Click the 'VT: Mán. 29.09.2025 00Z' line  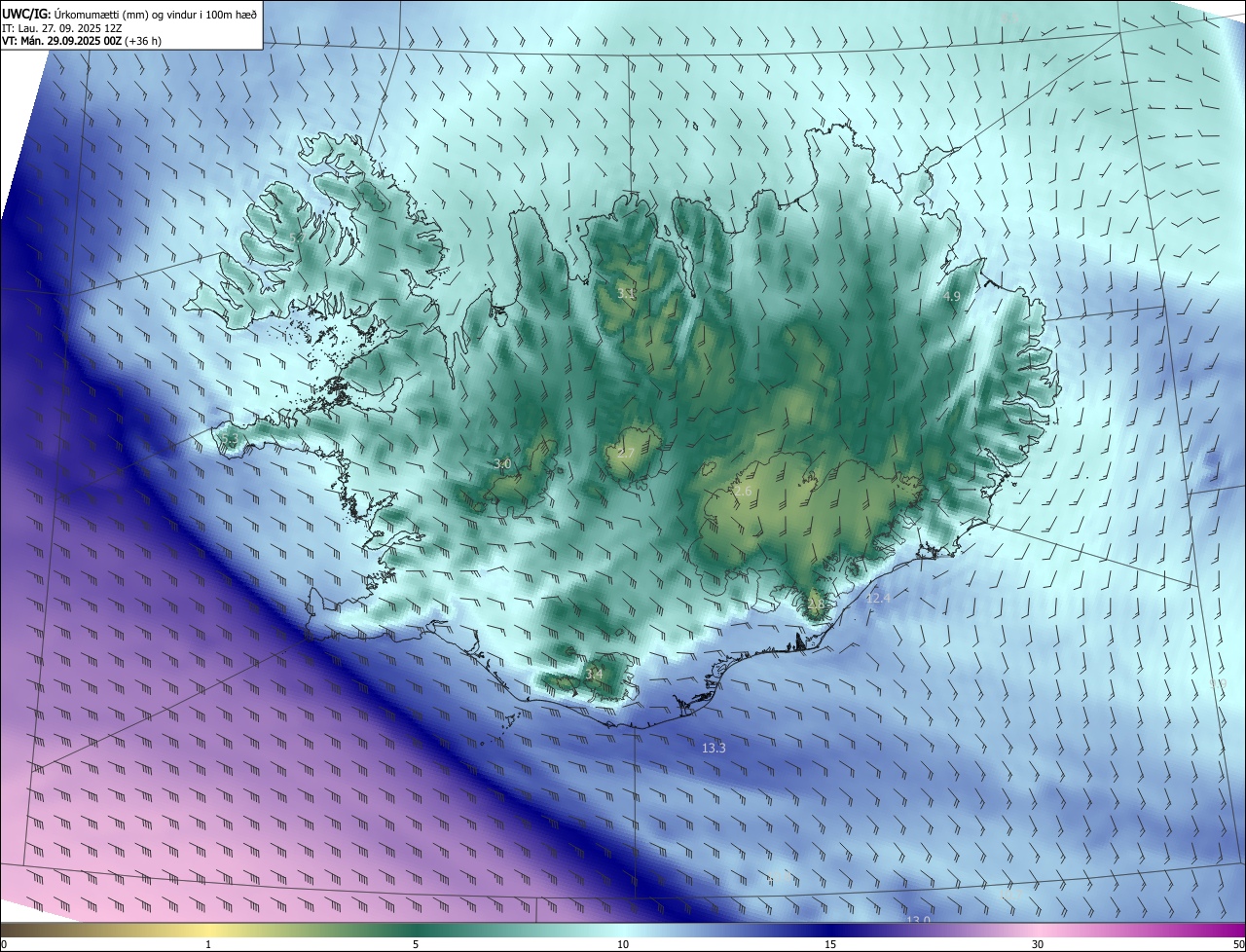[82, 41]
